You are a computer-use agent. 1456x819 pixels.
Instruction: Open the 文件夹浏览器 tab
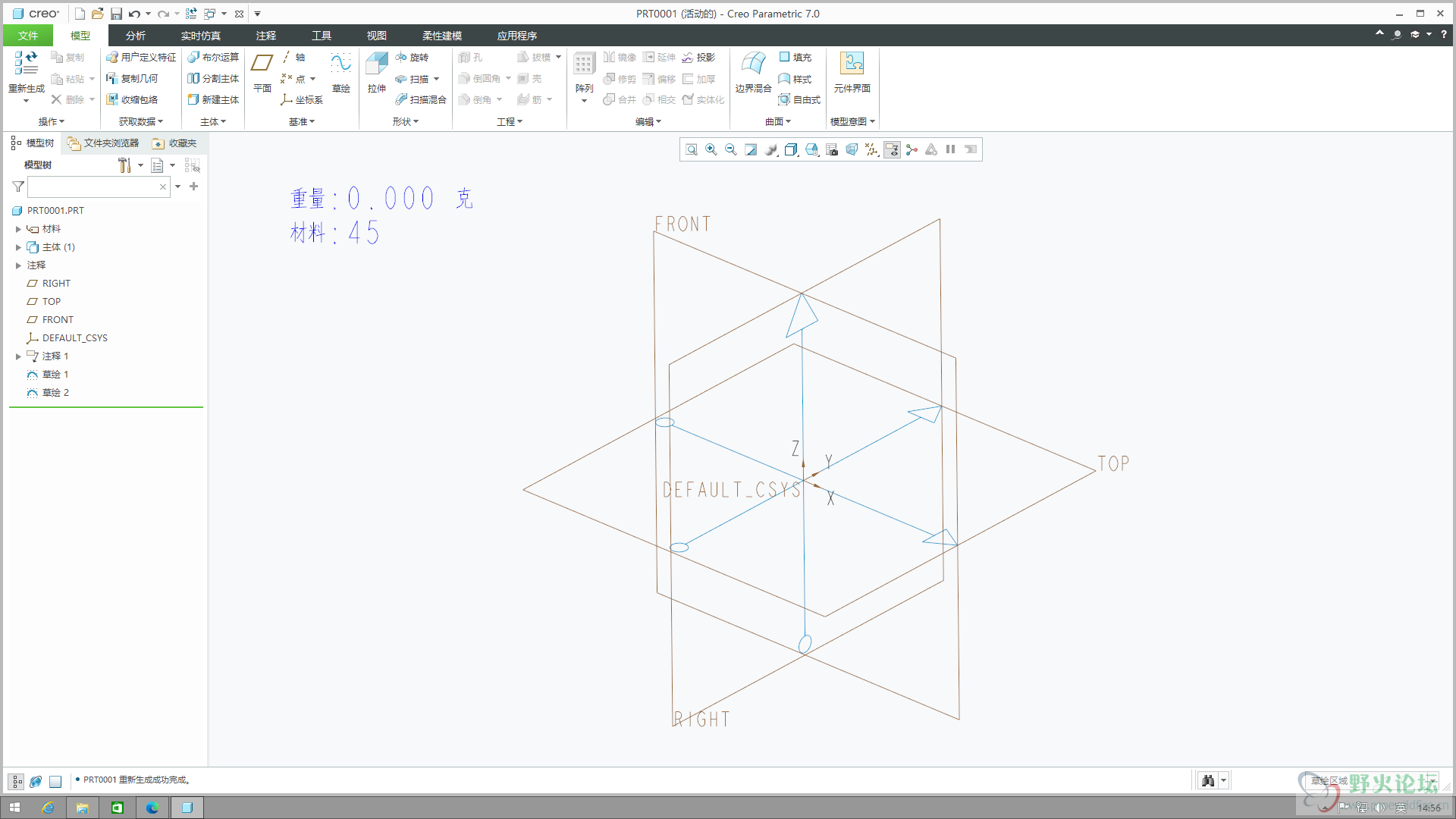pos(103,143)
